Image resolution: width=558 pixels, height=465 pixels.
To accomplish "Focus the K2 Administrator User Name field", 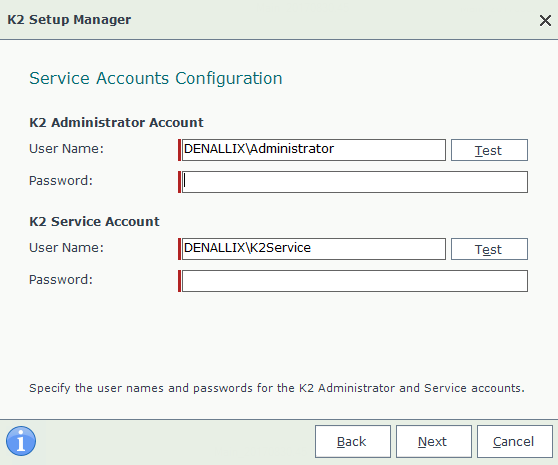I will (x=314, y=150).
